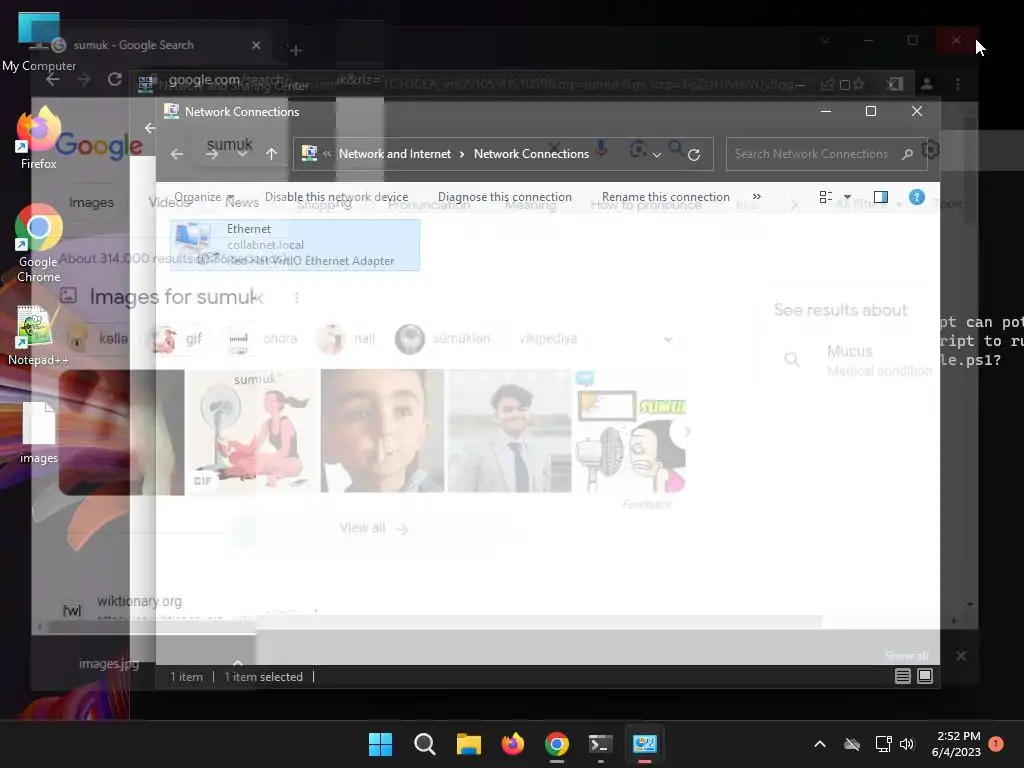Switch to Chrome from the taskbar
Screen dimensions: 1024x768
[x=556, y=744]
